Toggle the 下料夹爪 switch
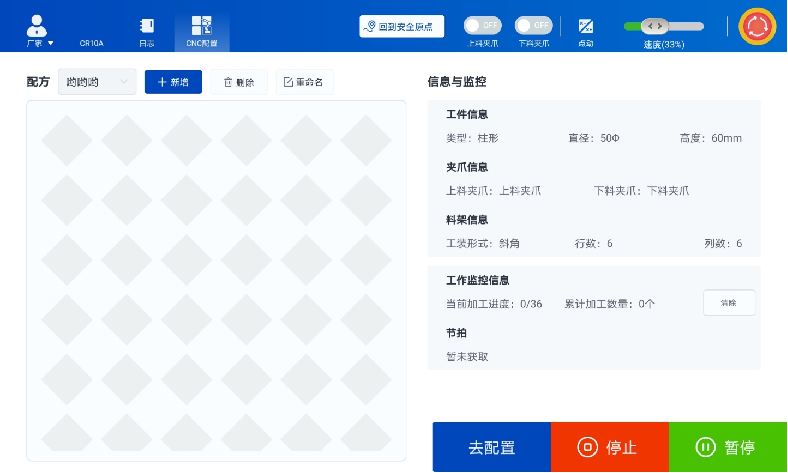This screenshot has width=788, height=473. (533, 25)
